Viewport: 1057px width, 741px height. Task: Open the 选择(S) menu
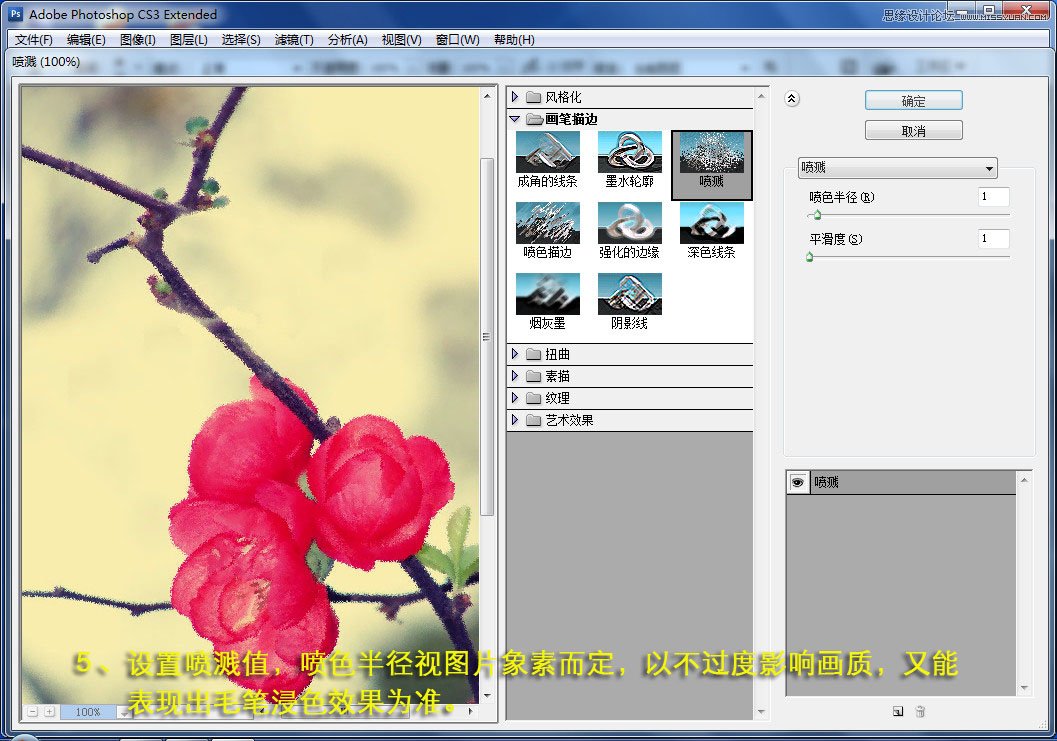click(241, 40)
